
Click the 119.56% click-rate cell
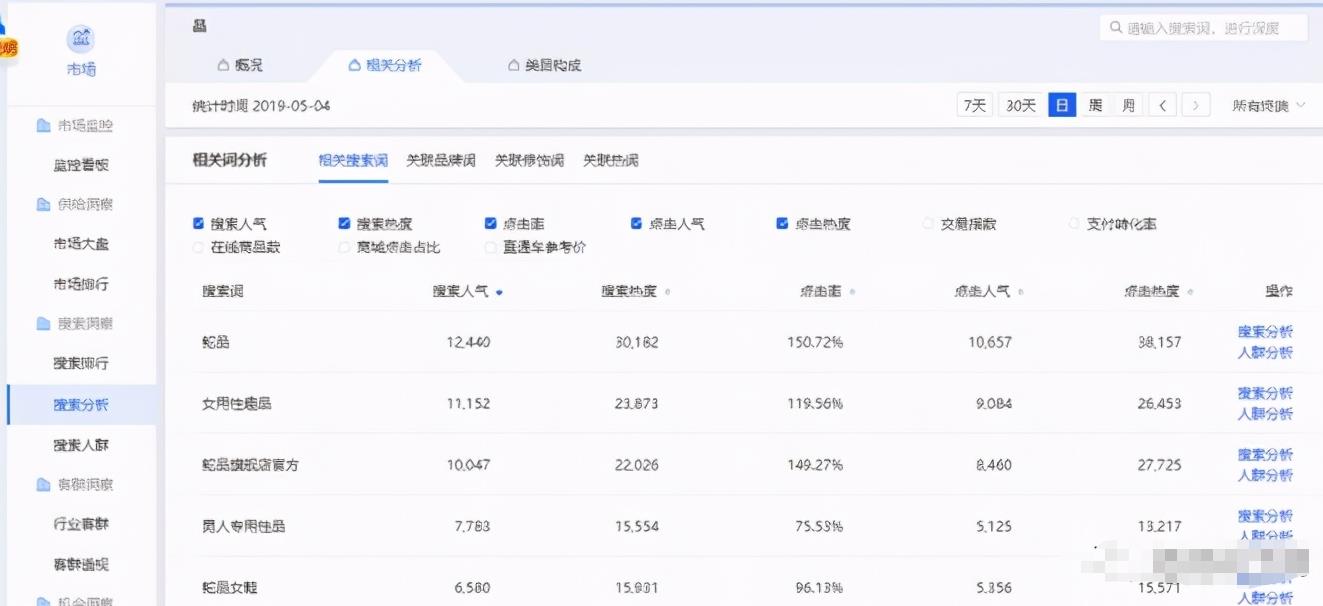pyautogui.click(x=815, y=404)
